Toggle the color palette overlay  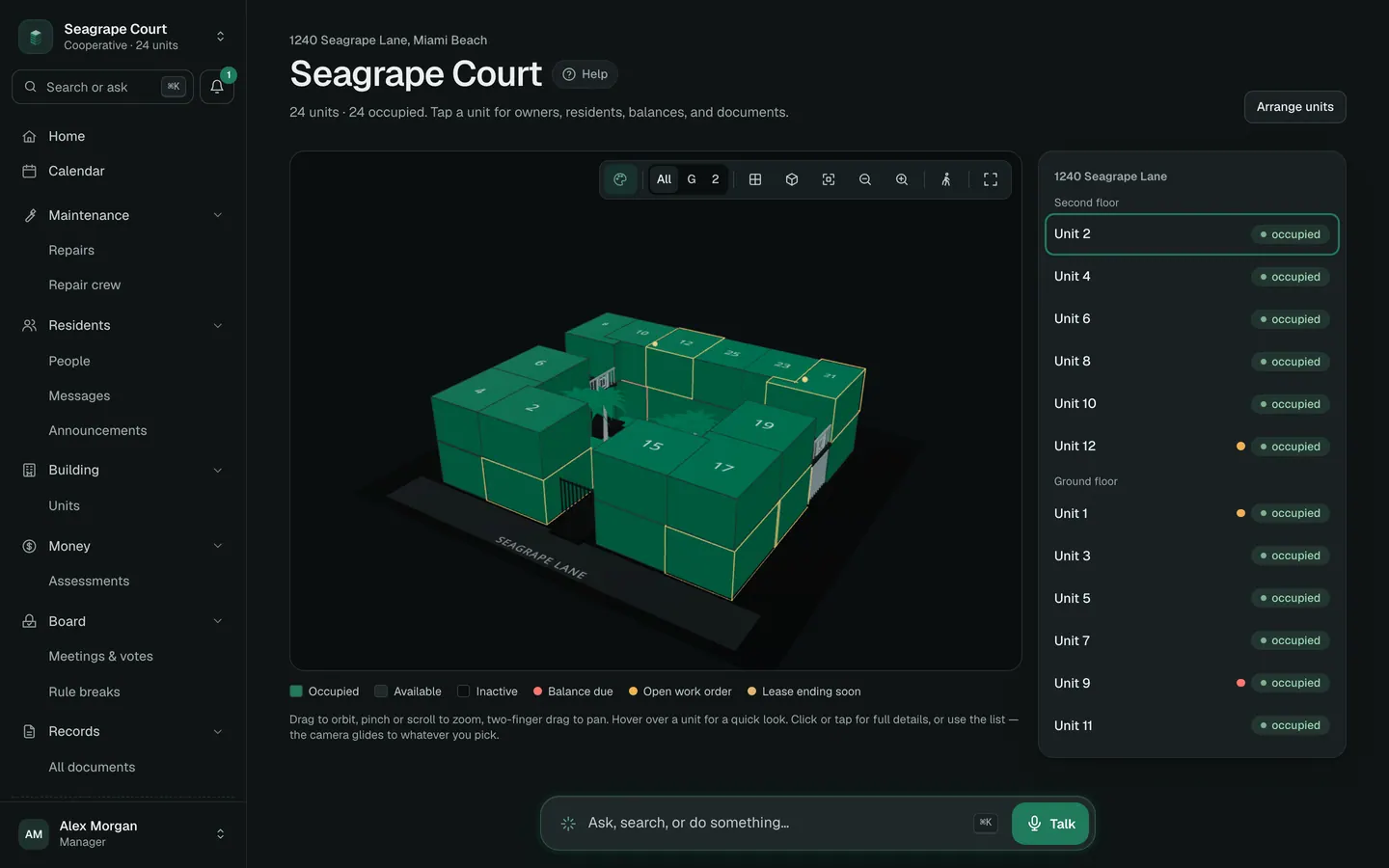tap(620, 179)
